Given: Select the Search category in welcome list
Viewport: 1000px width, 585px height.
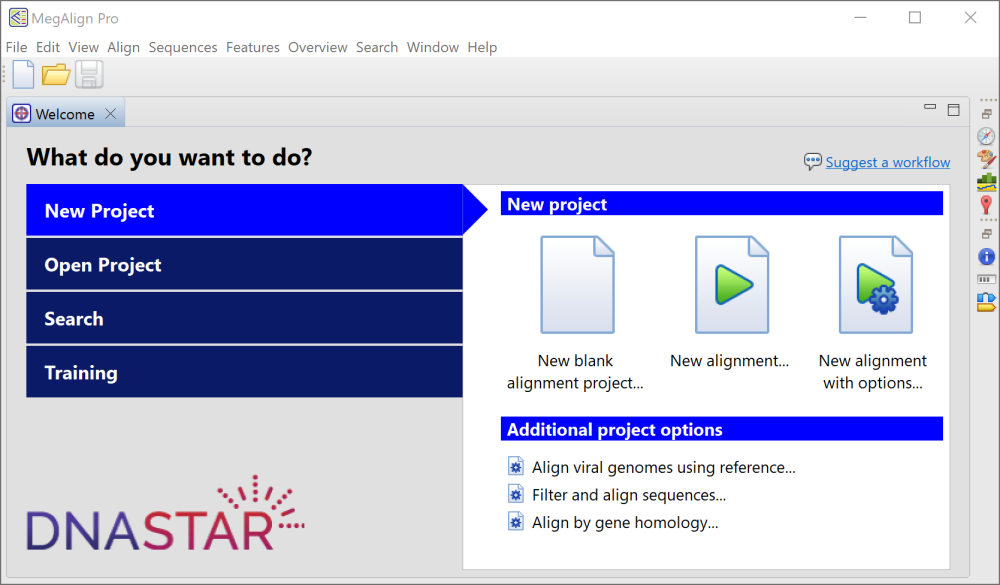Looking at the screenshot, I should coord(244,318).
